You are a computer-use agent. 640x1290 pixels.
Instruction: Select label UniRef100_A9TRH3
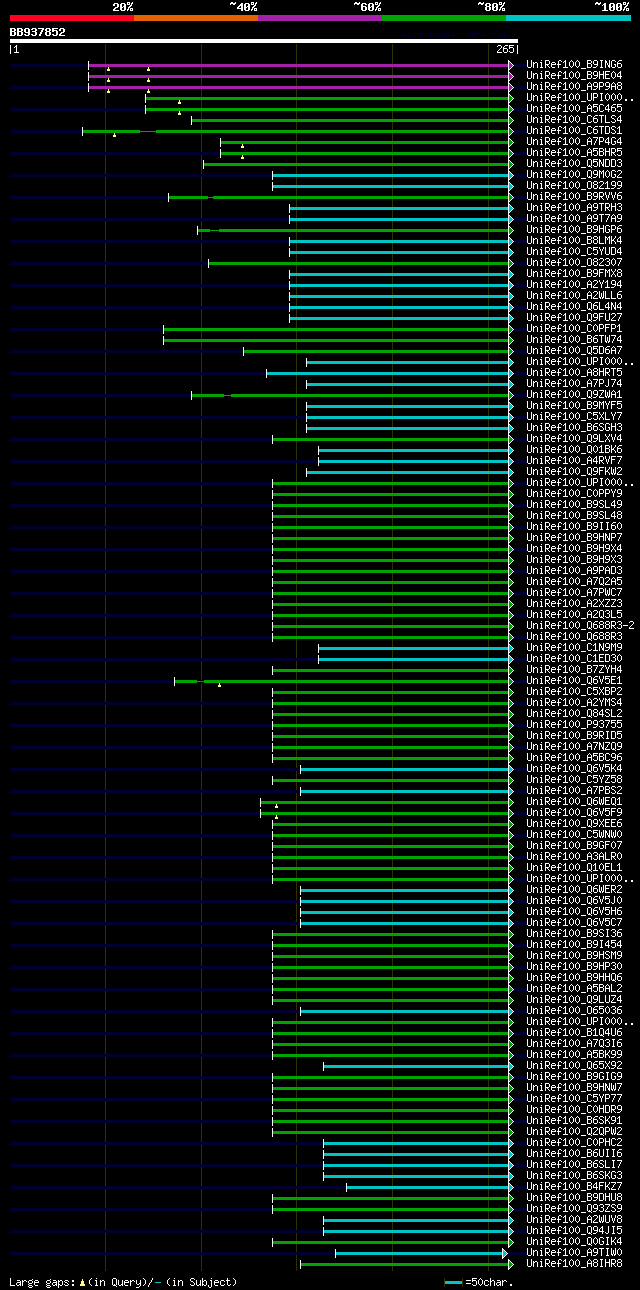click(574, 208)
